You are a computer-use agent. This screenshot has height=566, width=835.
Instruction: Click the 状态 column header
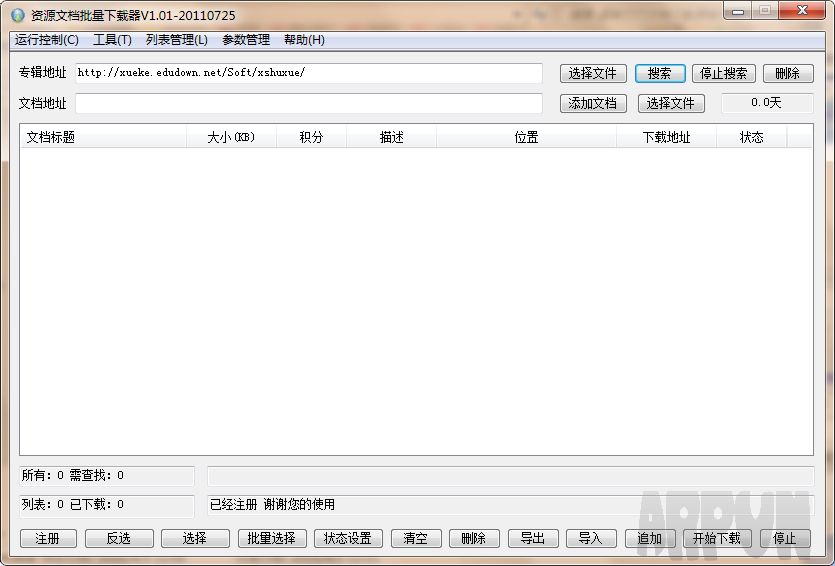(751, 137)
